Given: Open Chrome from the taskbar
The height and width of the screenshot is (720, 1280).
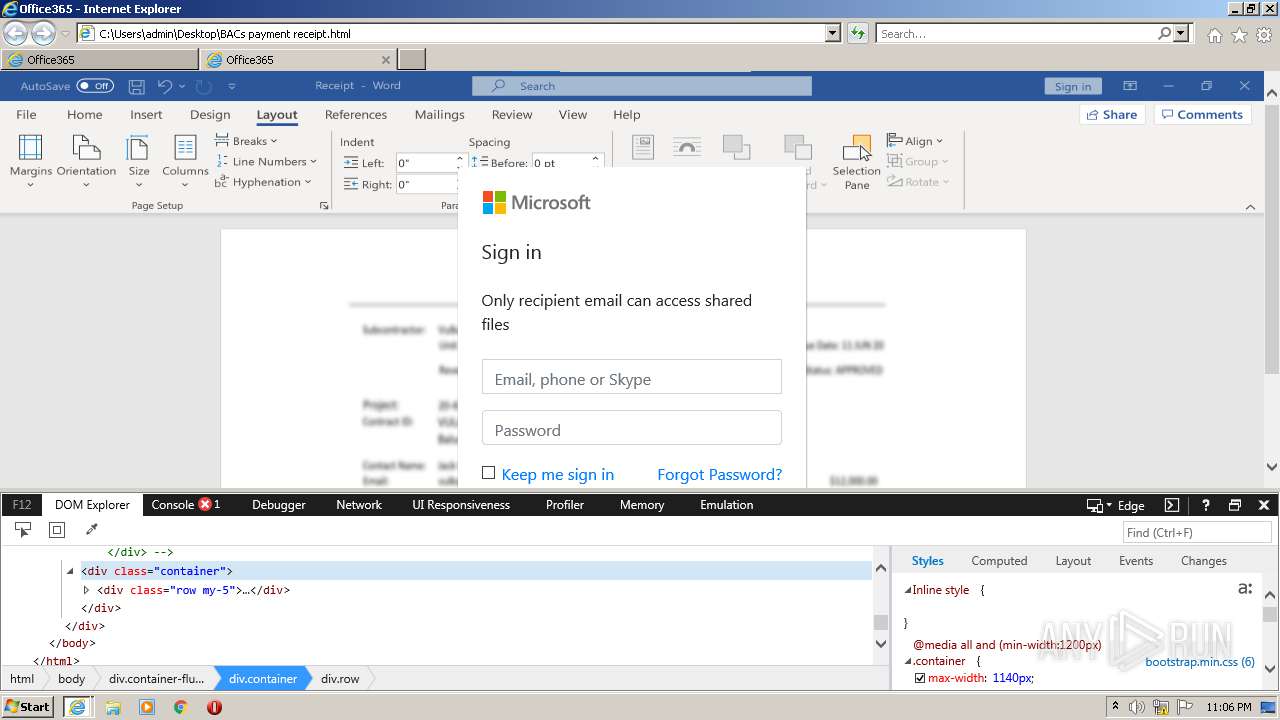Looking at the screenshot, I should (x=180, y=707).
